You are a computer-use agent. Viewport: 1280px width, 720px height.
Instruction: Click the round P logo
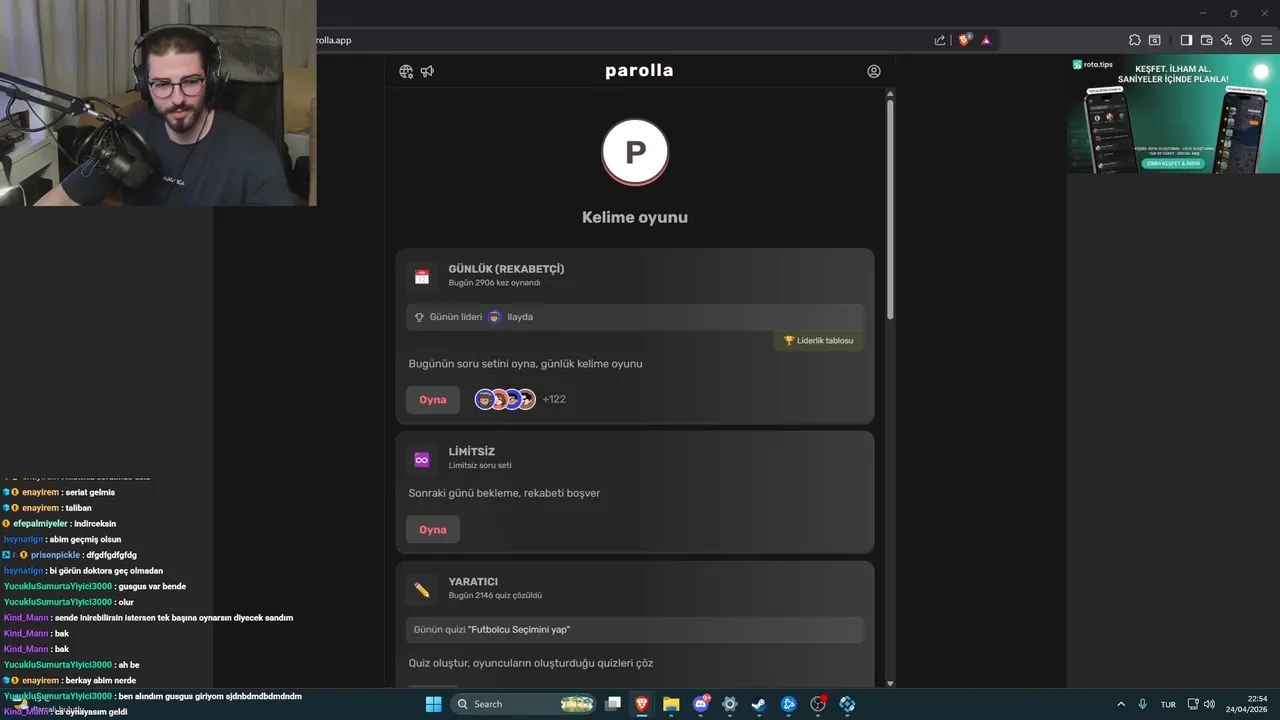(635, 152)
